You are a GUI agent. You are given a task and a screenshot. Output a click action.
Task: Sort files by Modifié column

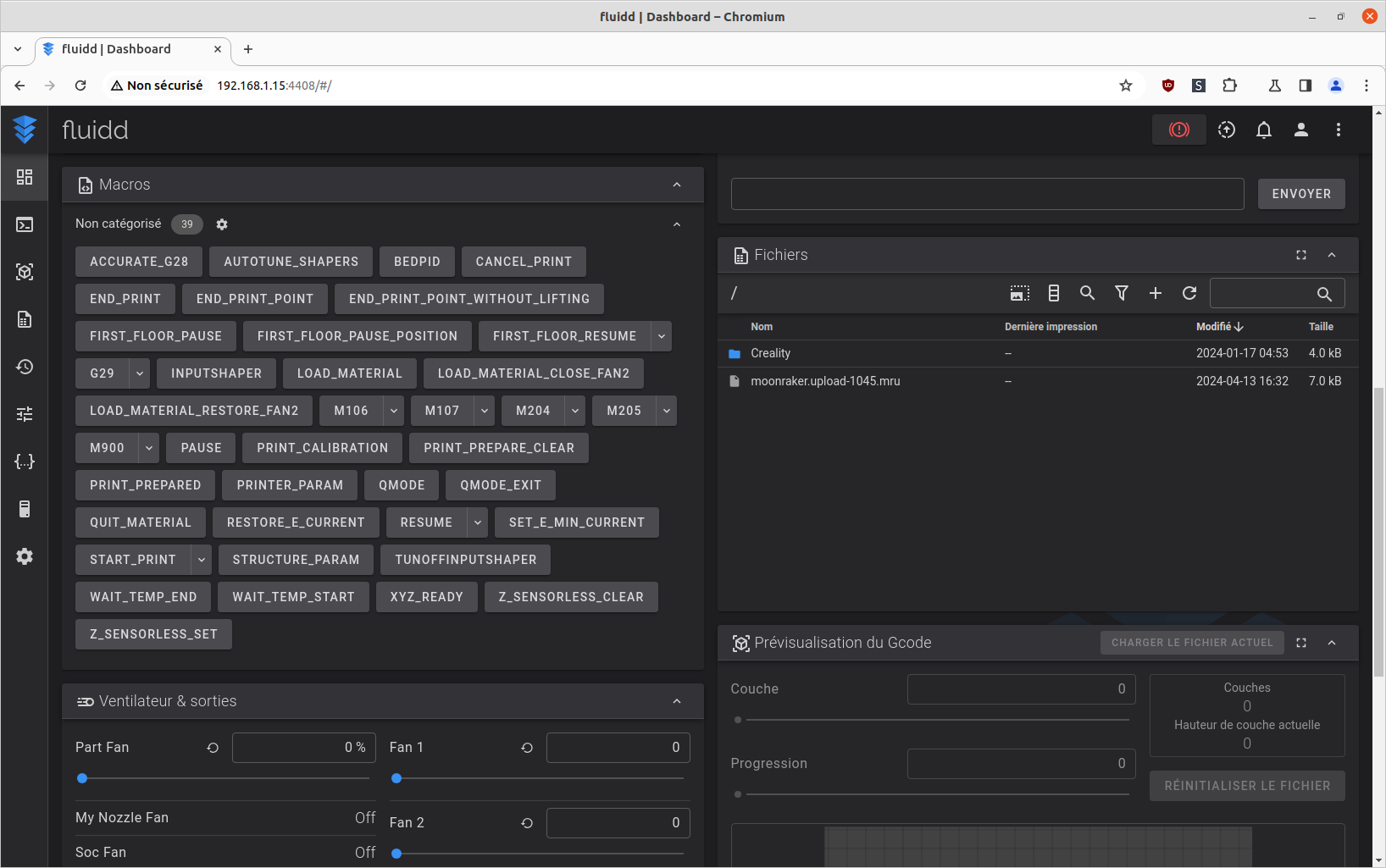1219,327
